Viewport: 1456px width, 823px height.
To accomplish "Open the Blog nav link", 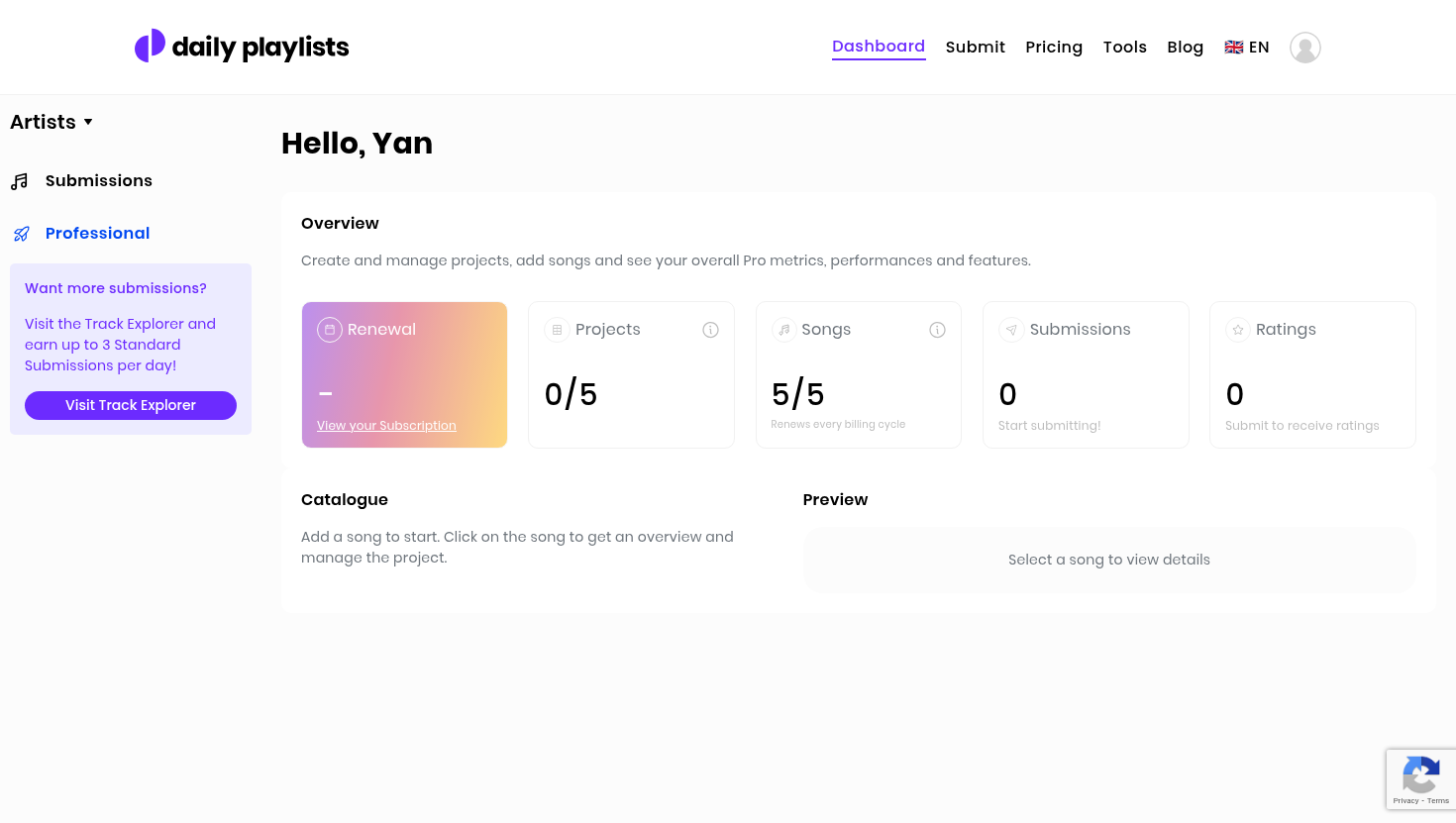I will pyautogui.click(x=1185, y=48).
